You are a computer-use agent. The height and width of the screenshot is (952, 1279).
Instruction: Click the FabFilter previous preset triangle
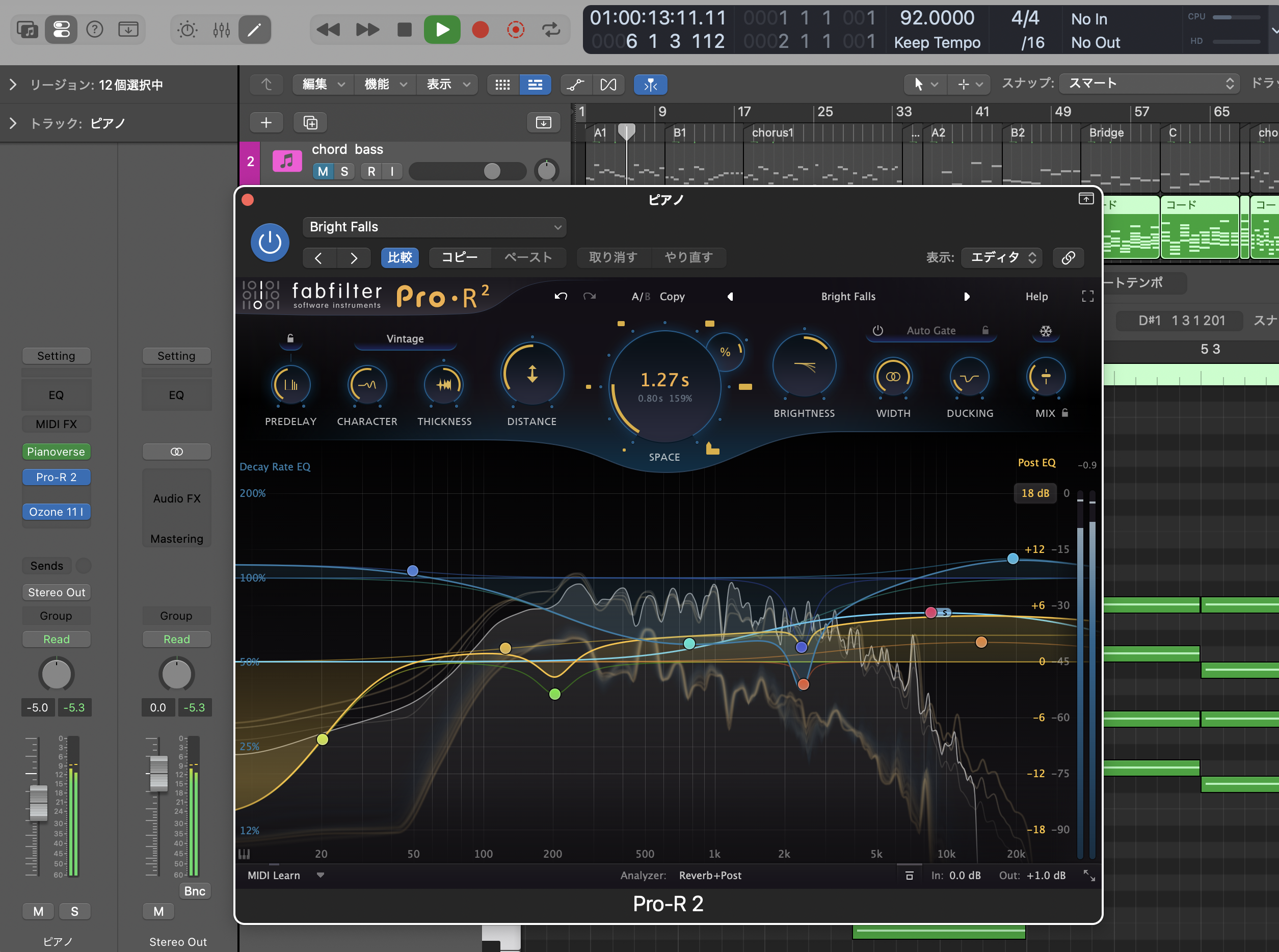731,296
